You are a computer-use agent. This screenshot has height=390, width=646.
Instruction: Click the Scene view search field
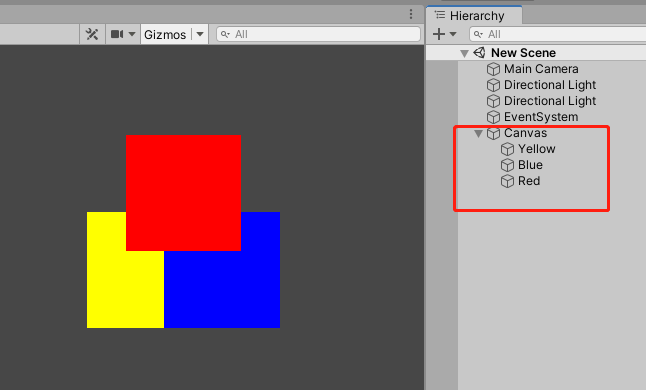(x=318, y=34)
